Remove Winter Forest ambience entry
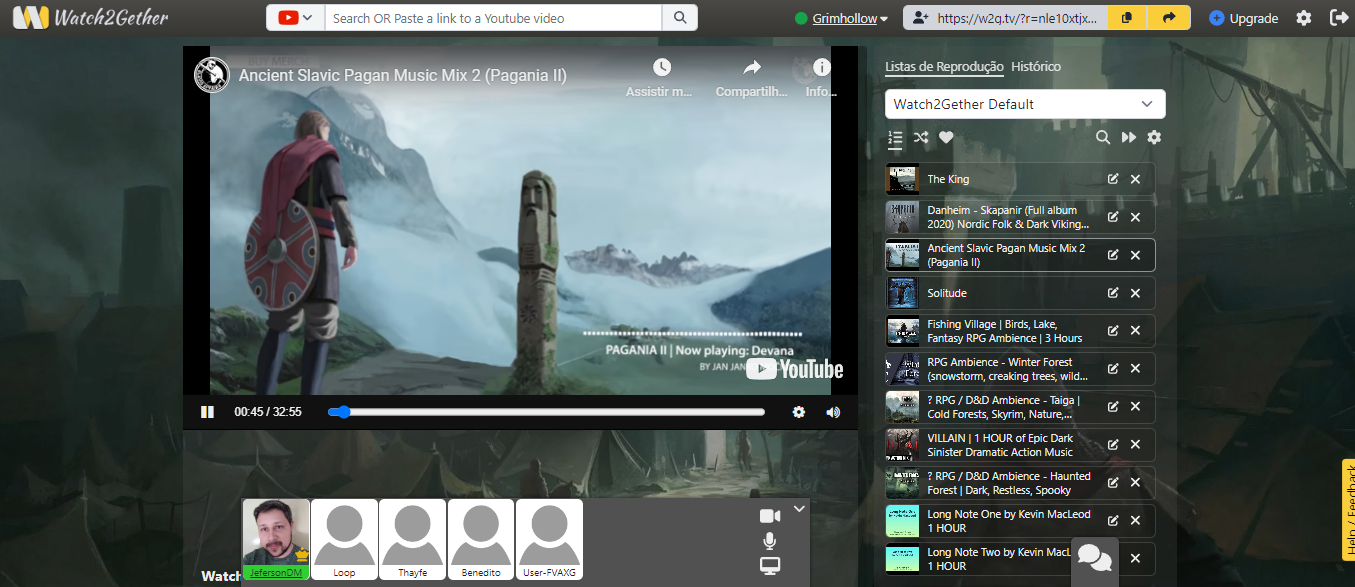1355x587 pixels. (x=1135, y=369)
